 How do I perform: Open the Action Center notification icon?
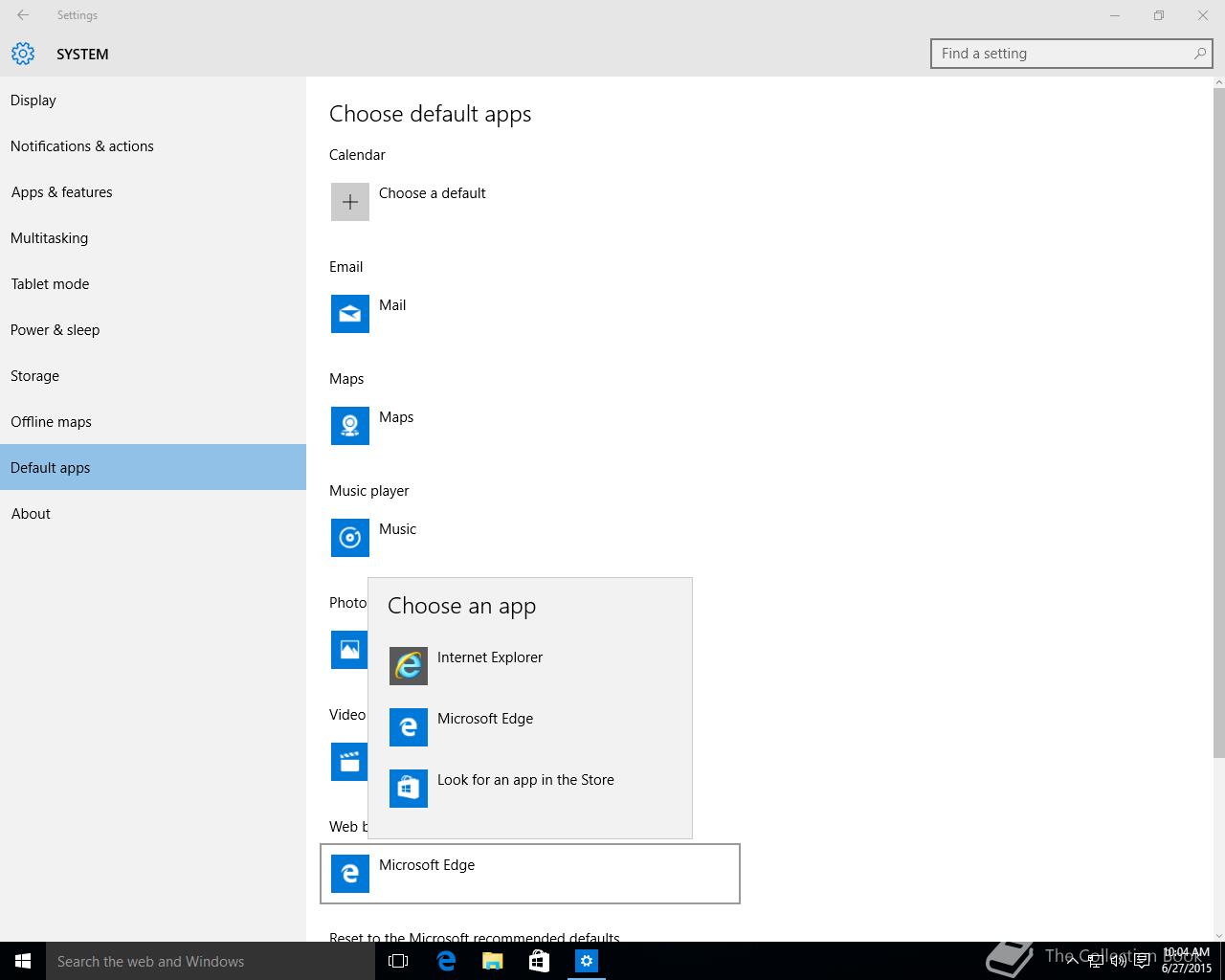click(1142, 962)
